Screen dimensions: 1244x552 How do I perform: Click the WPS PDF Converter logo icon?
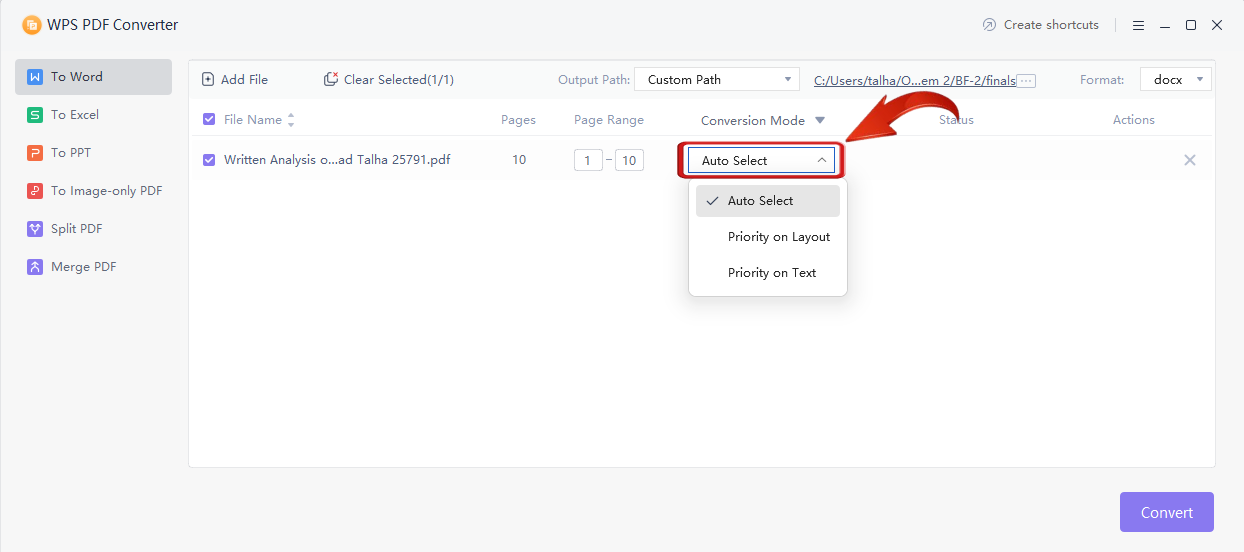click(32, 25)
